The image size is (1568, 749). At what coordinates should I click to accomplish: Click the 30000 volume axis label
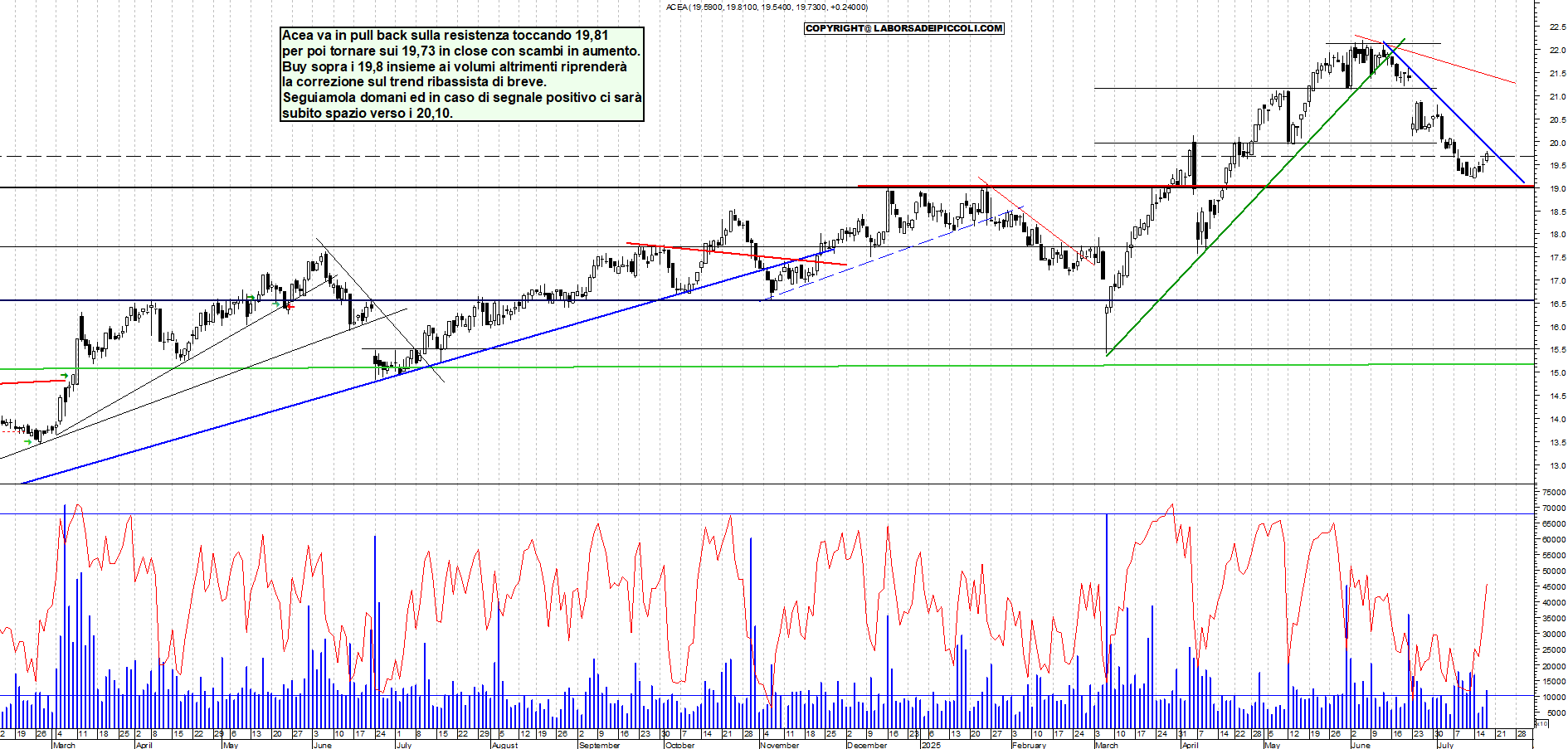tap(1554, 635)
